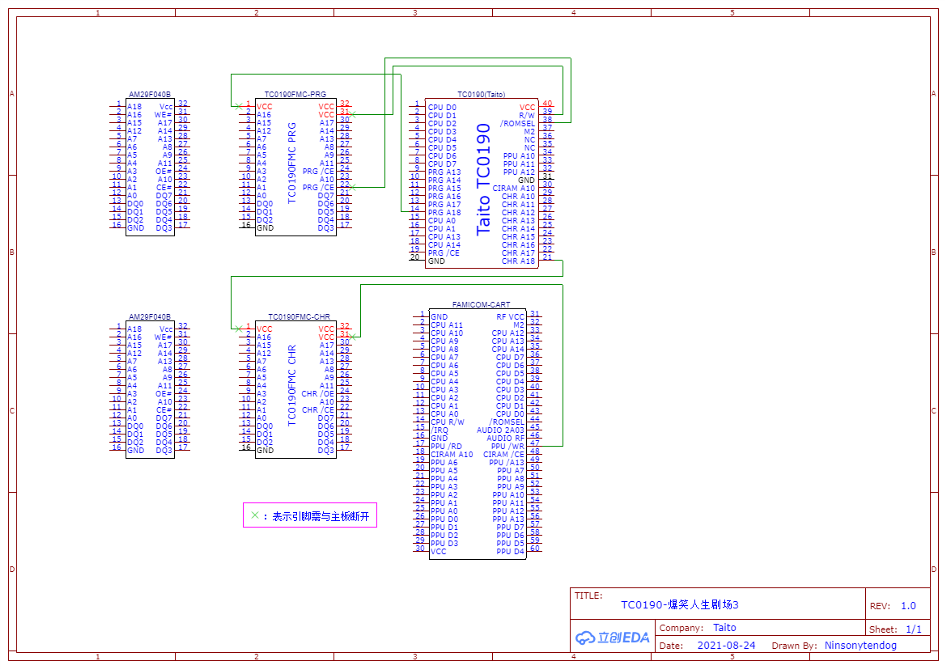The width and height of the screenshot is (946, 669).
Task: Click the Sheet value 1/1
Action: tap(913, 629)
